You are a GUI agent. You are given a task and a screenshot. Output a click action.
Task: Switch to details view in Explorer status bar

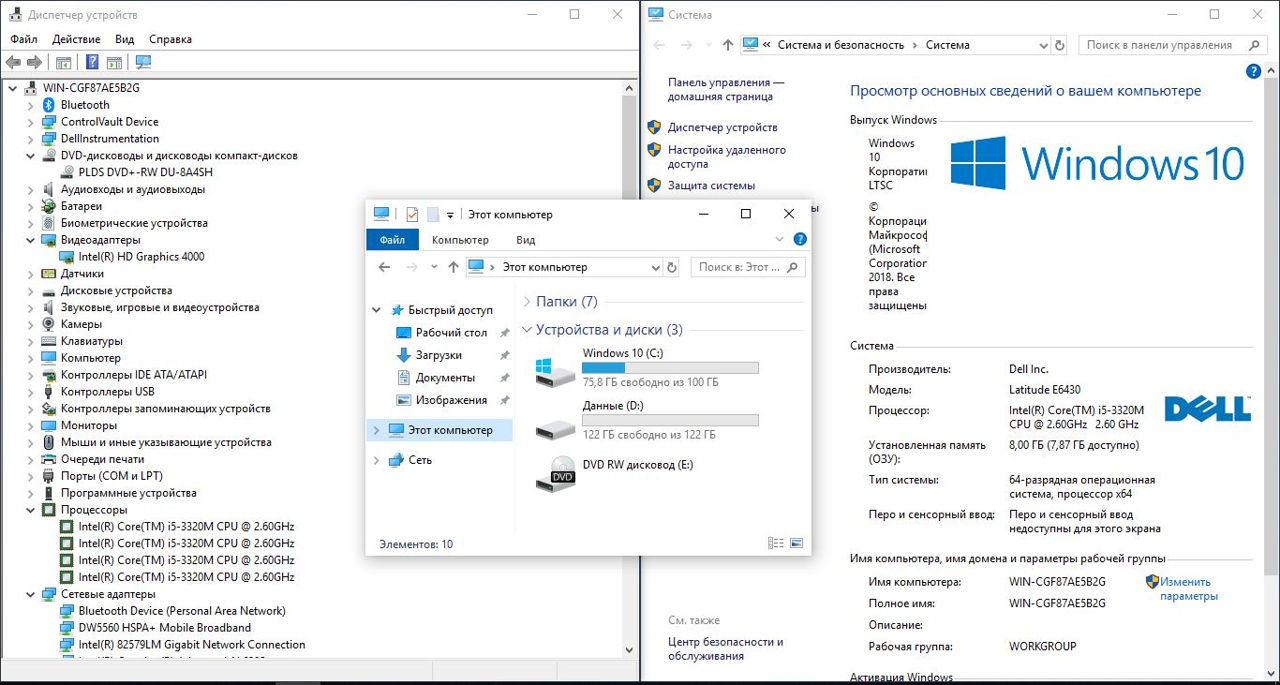coord(776,544)
